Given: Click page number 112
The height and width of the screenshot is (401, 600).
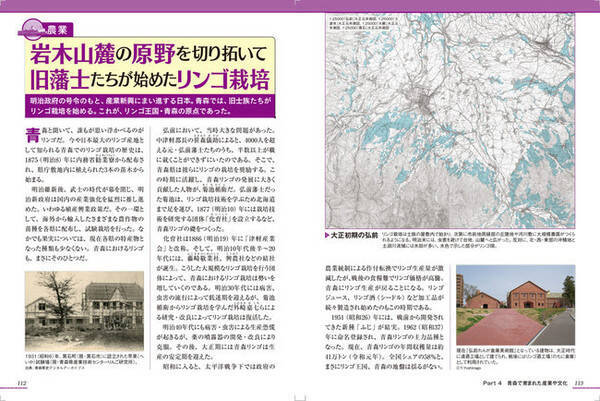Looking at the screenshot, I should (x=20, y=383).
